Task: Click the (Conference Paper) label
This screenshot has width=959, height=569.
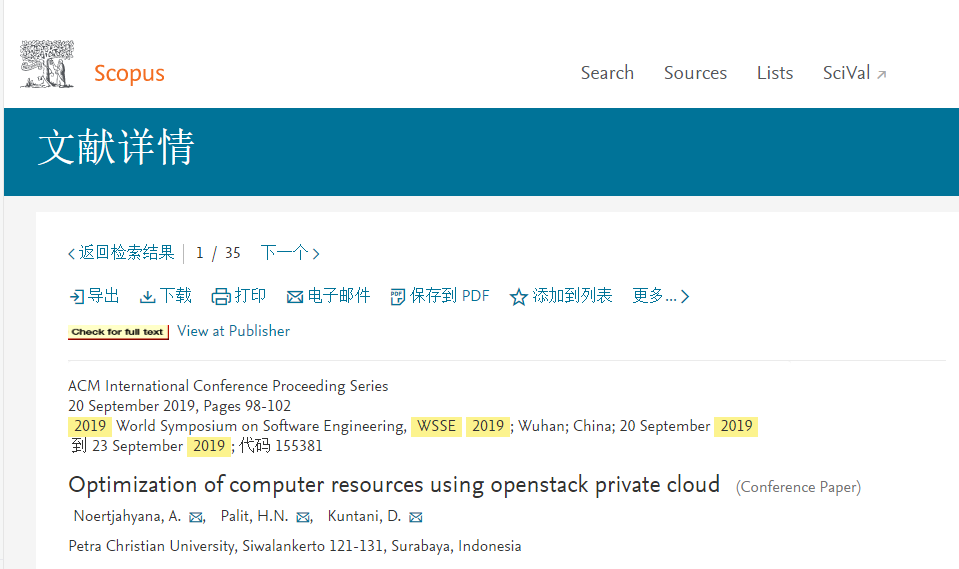Action: (x=798, y=487)
